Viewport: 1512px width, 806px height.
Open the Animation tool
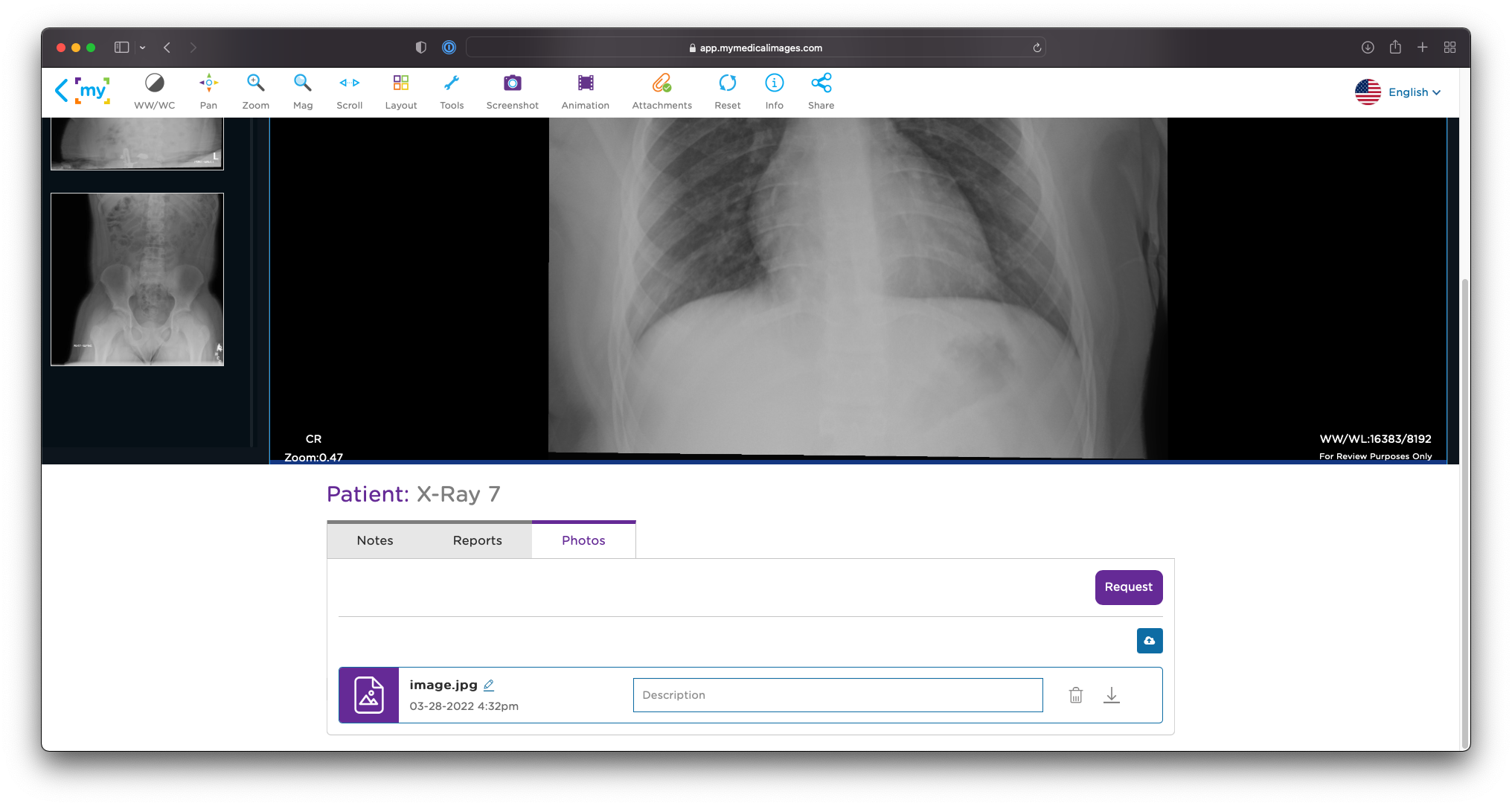[585, 92]
